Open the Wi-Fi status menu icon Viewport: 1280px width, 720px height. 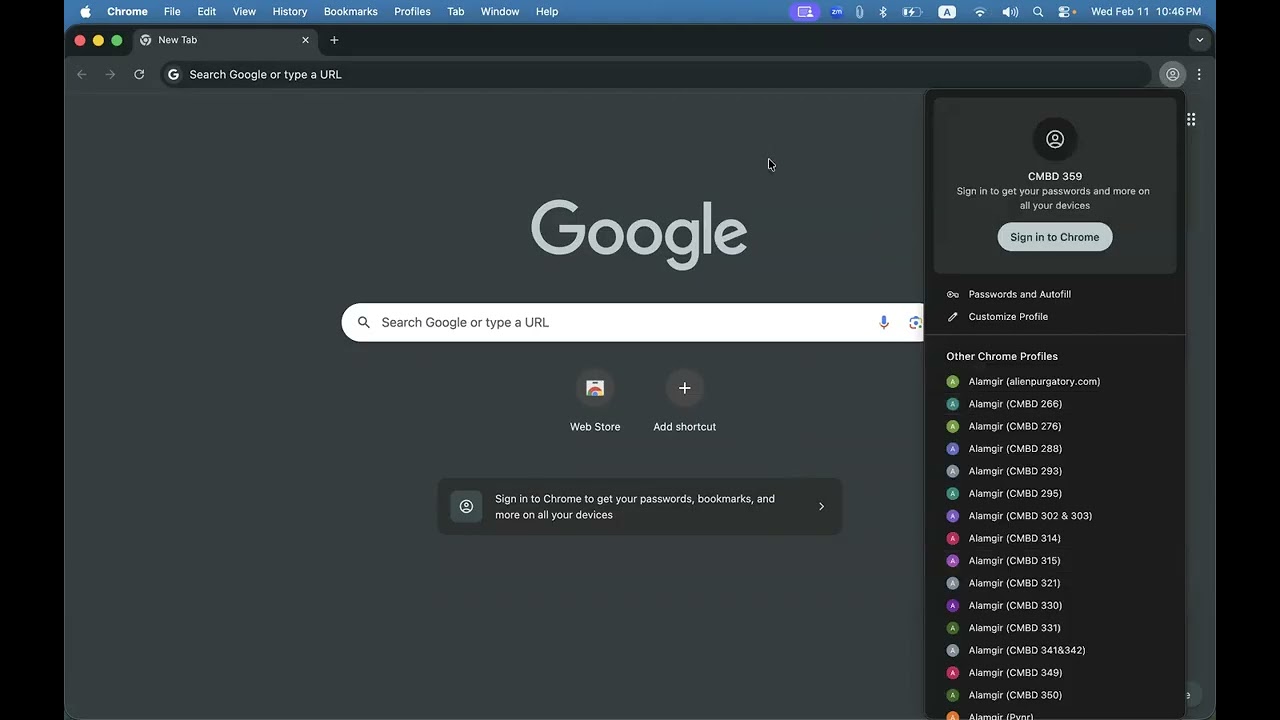click(980, 11)
